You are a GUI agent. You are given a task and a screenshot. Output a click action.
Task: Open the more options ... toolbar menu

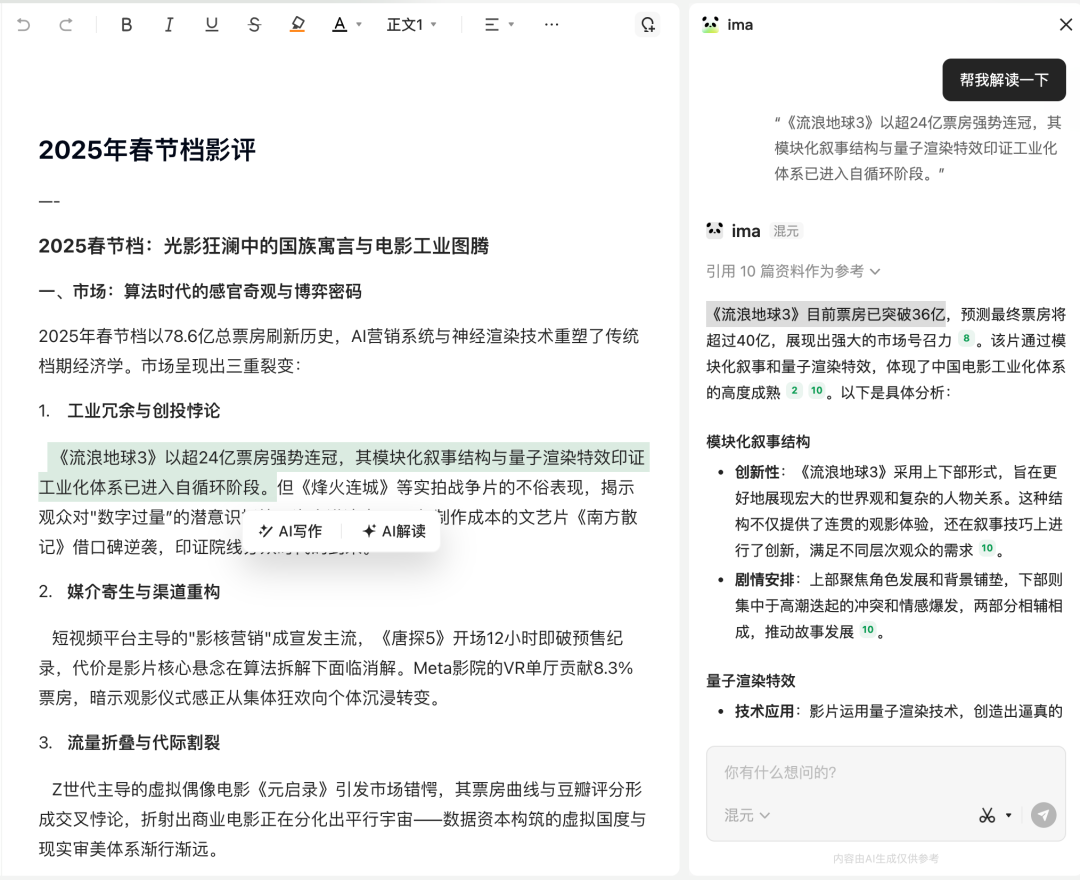(551, 24)
